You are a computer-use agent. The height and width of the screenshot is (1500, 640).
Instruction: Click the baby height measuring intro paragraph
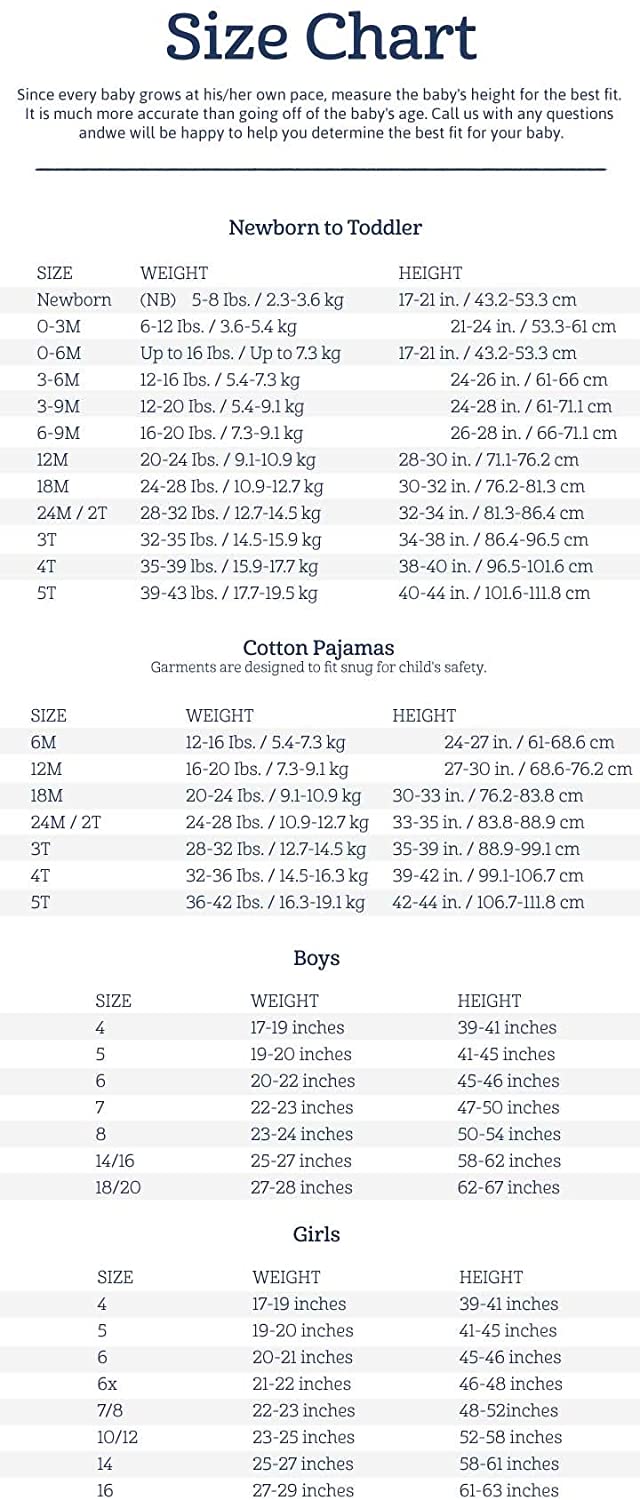pos(320,113)
